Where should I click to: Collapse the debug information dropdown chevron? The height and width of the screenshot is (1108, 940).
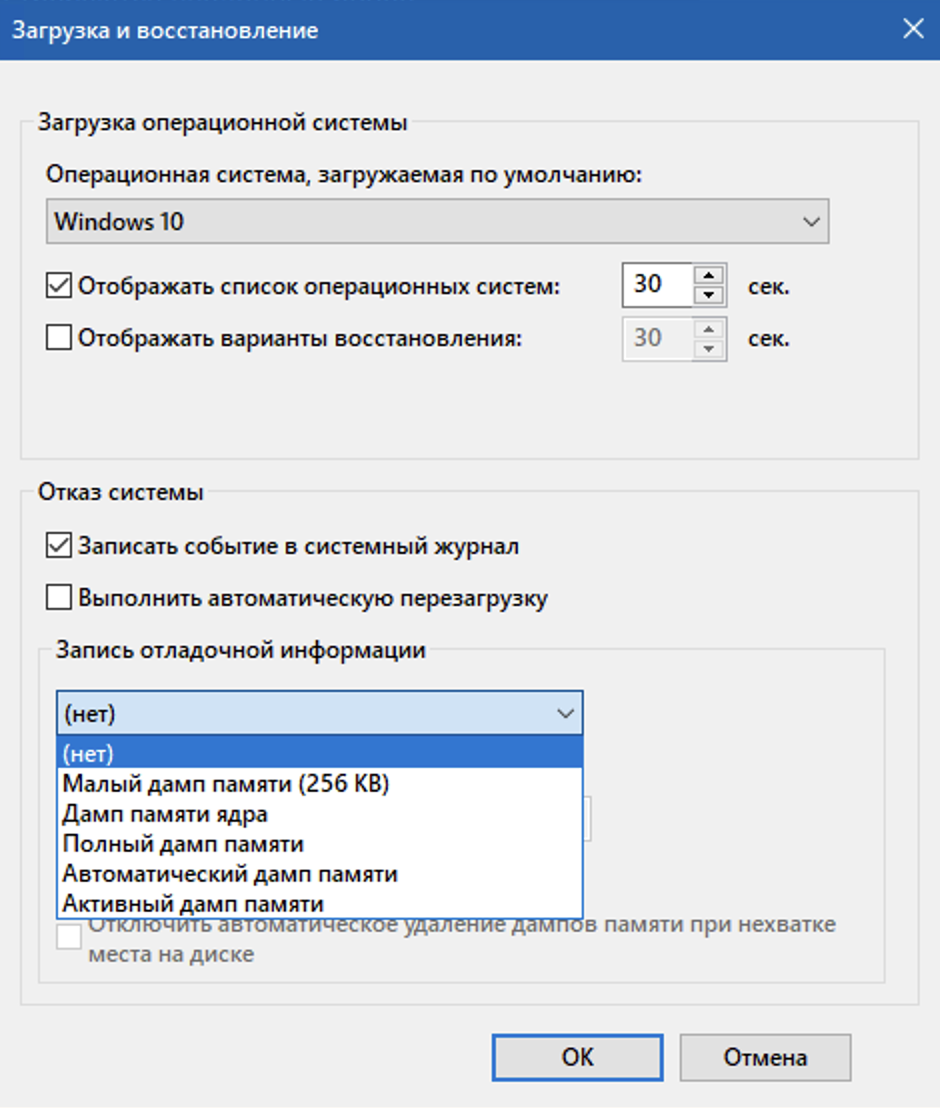pyautogui.click(x=567, y=713)
